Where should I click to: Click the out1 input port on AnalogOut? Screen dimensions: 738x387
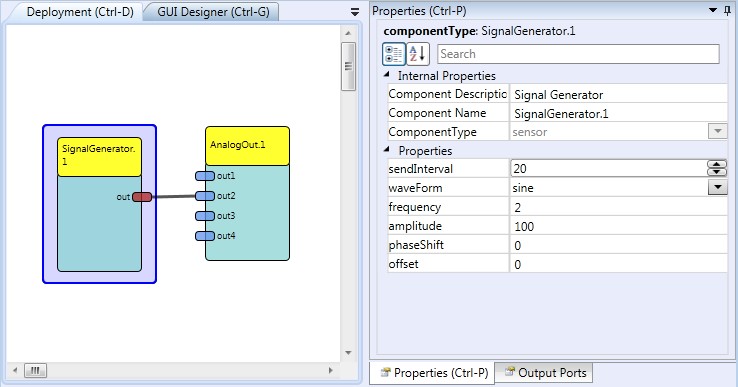(x=205, y=176)
